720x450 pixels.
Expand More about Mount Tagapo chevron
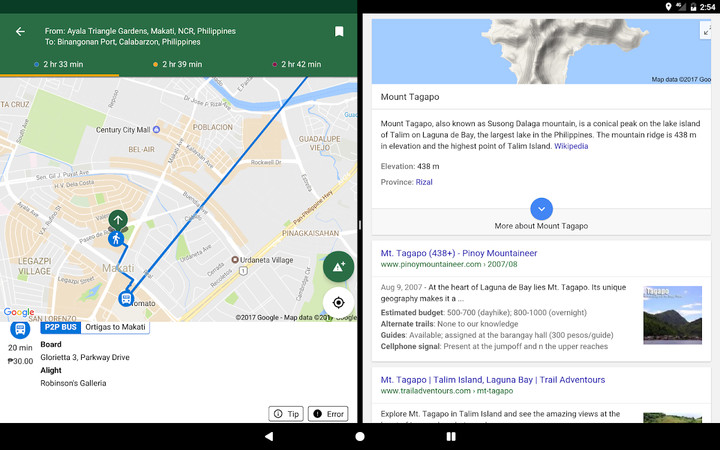click(x=541, y=209)
